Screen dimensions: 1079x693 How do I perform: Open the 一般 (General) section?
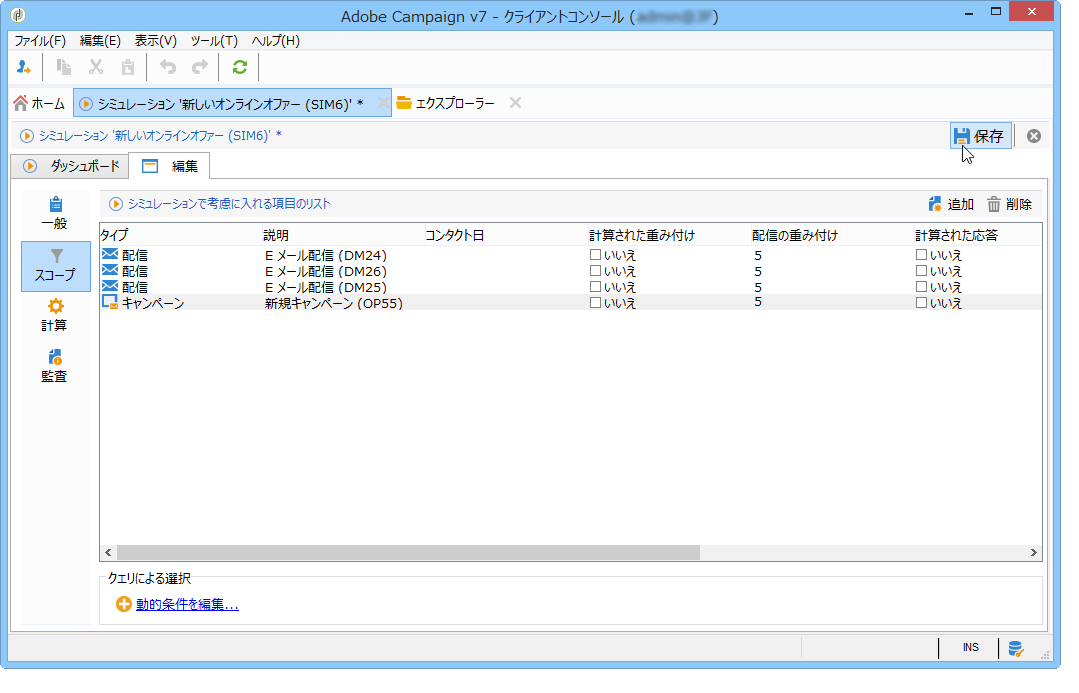pyautogui.click(x=55, y=214)
